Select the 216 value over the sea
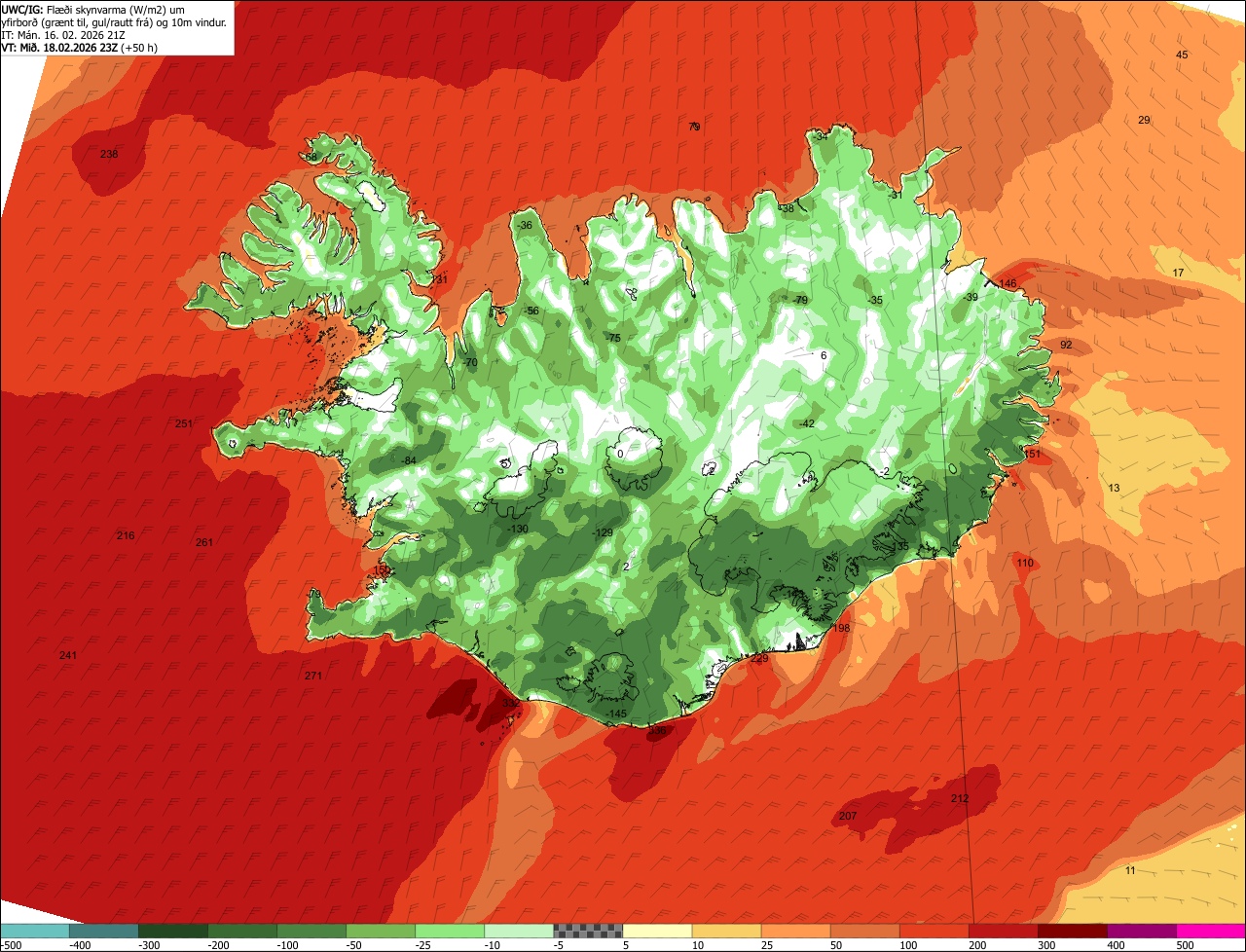This screenshot has width=1246, height=952. pos(126,536)
